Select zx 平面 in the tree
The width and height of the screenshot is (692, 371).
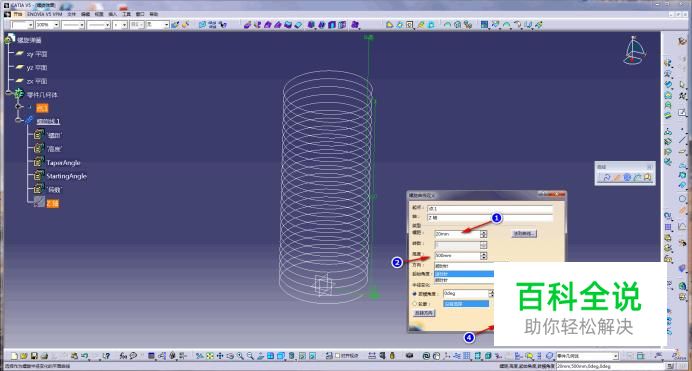coord(37,81)
